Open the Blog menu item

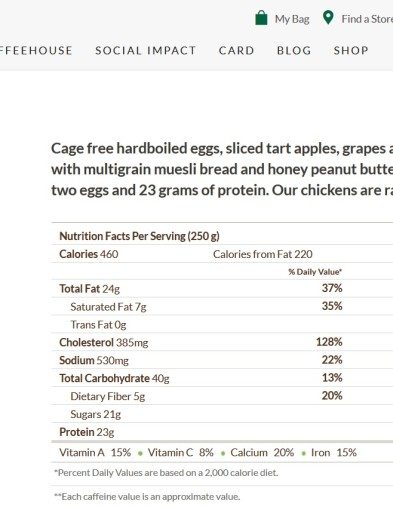click(294, 50)
